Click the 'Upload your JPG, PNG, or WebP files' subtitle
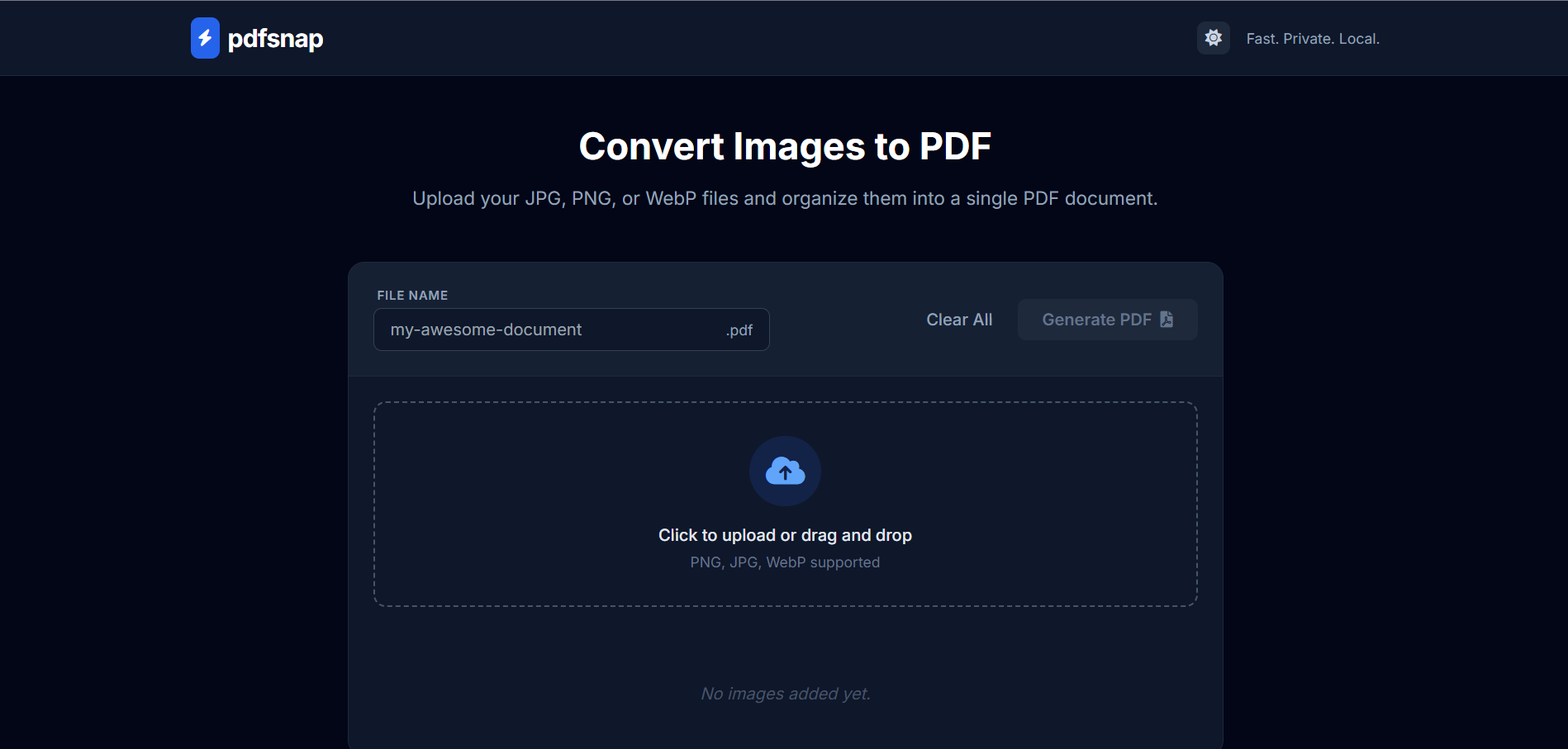This screenshot has width=1568, height=749. 785,198
